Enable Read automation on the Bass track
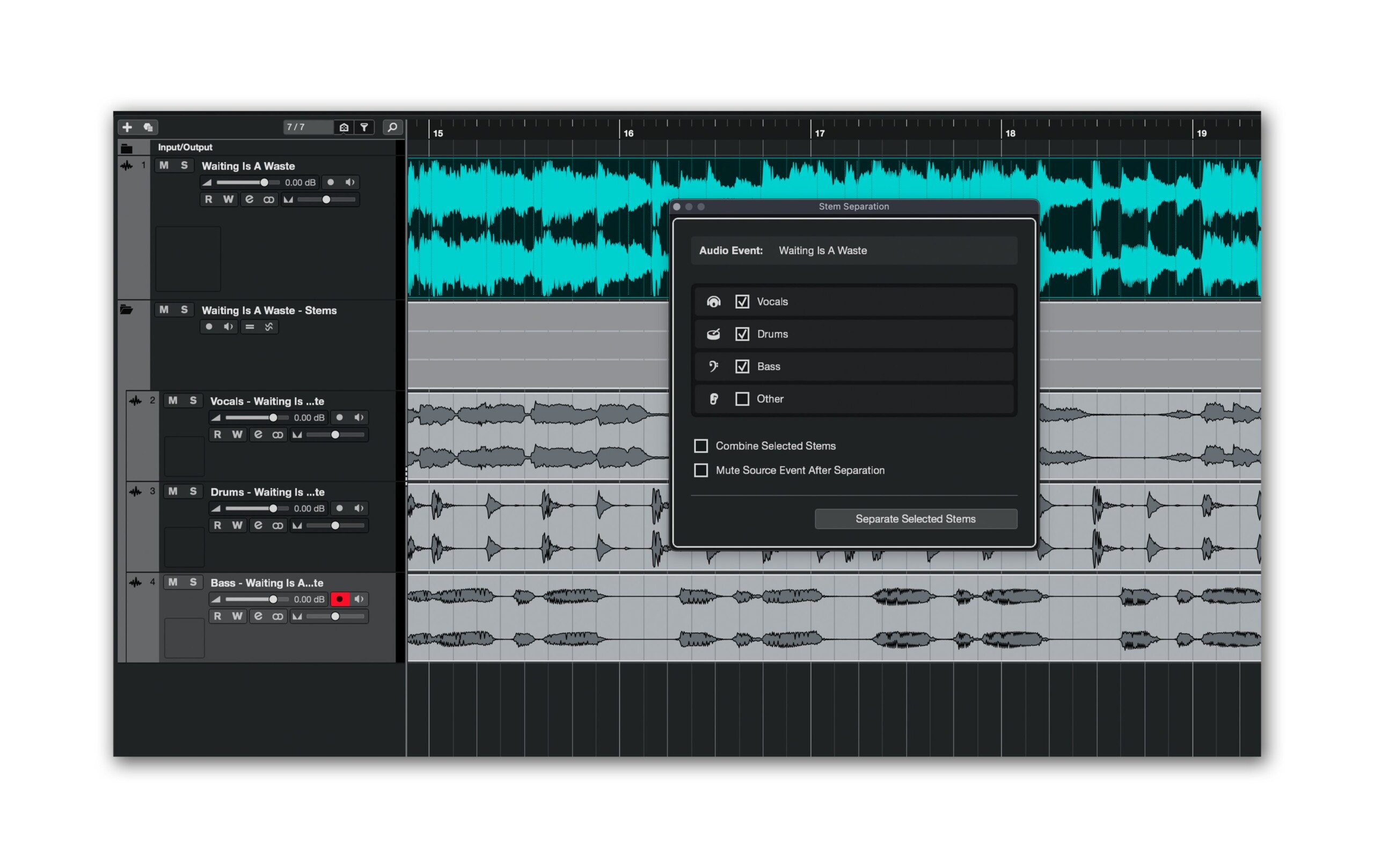Image resolution: width=1374 pixels, height=868 pixels. click(218, 617)
